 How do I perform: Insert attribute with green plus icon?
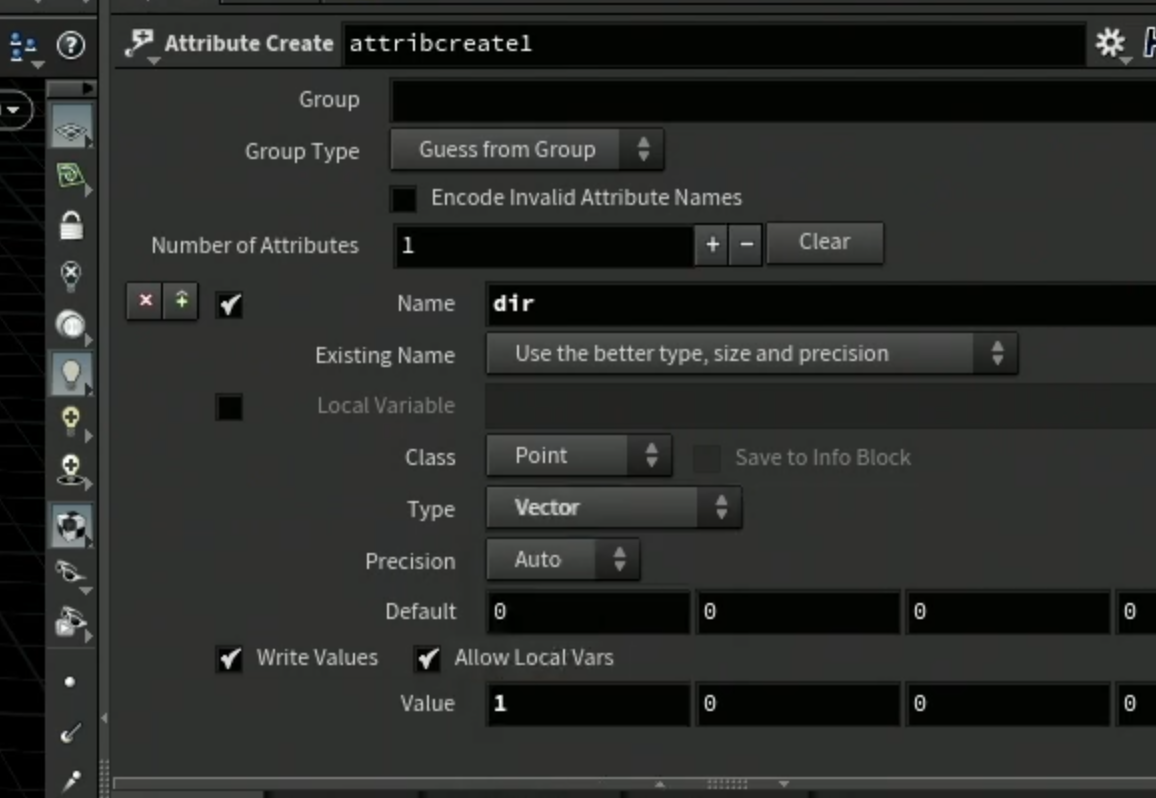[181, 301]
